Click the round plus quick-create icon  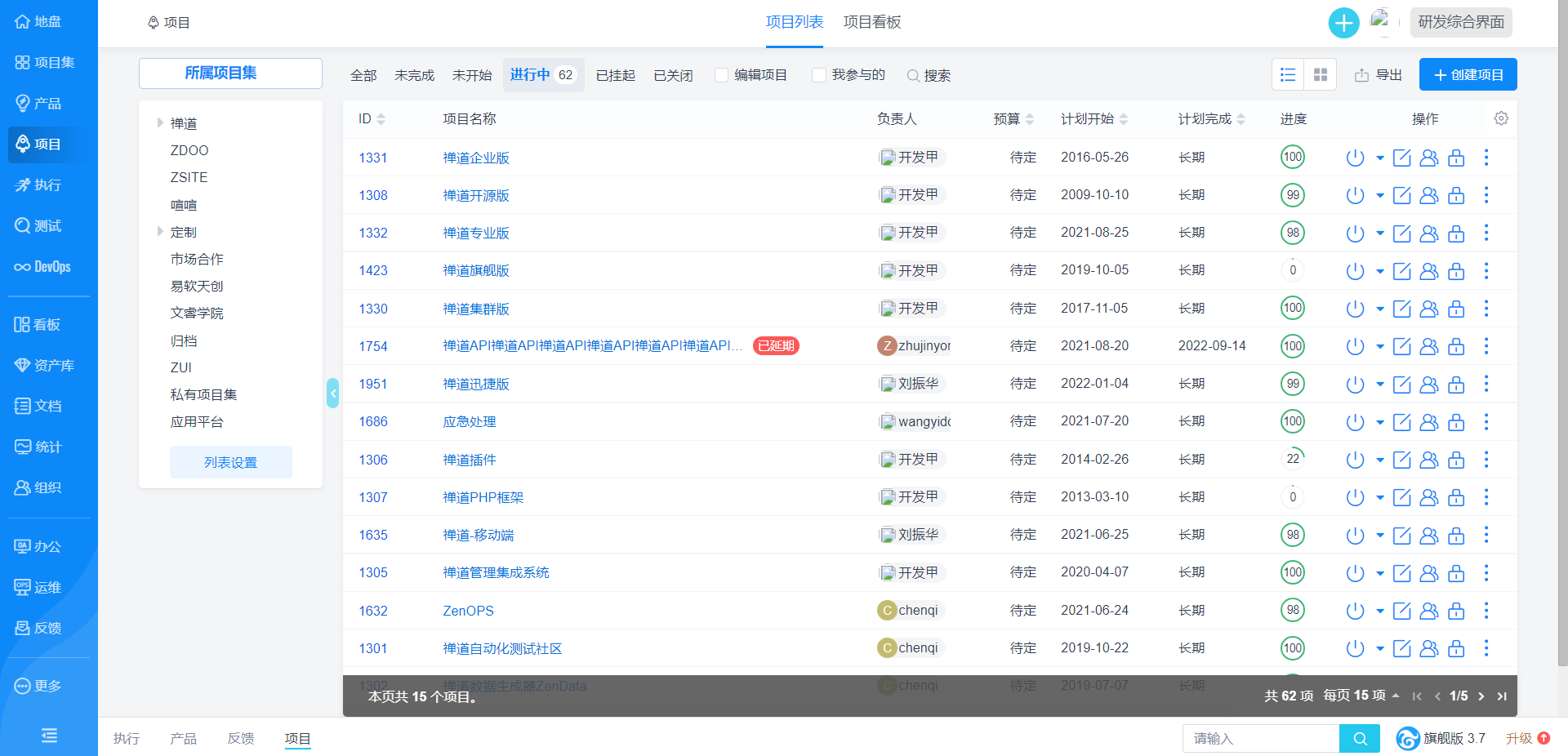point(1343,23)
